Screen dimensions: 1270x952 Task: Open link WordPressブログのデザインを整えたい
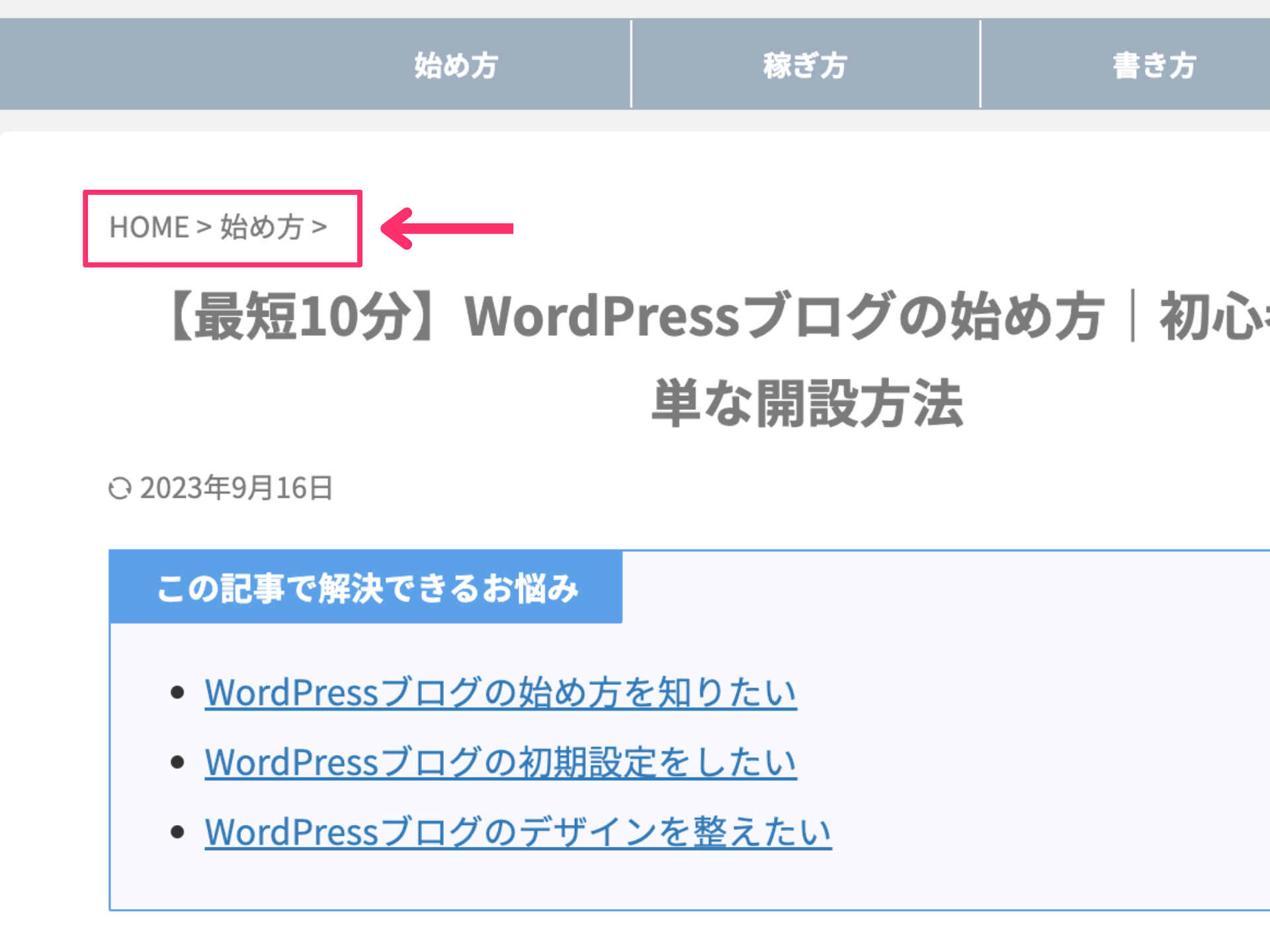[x=518, y=832]
